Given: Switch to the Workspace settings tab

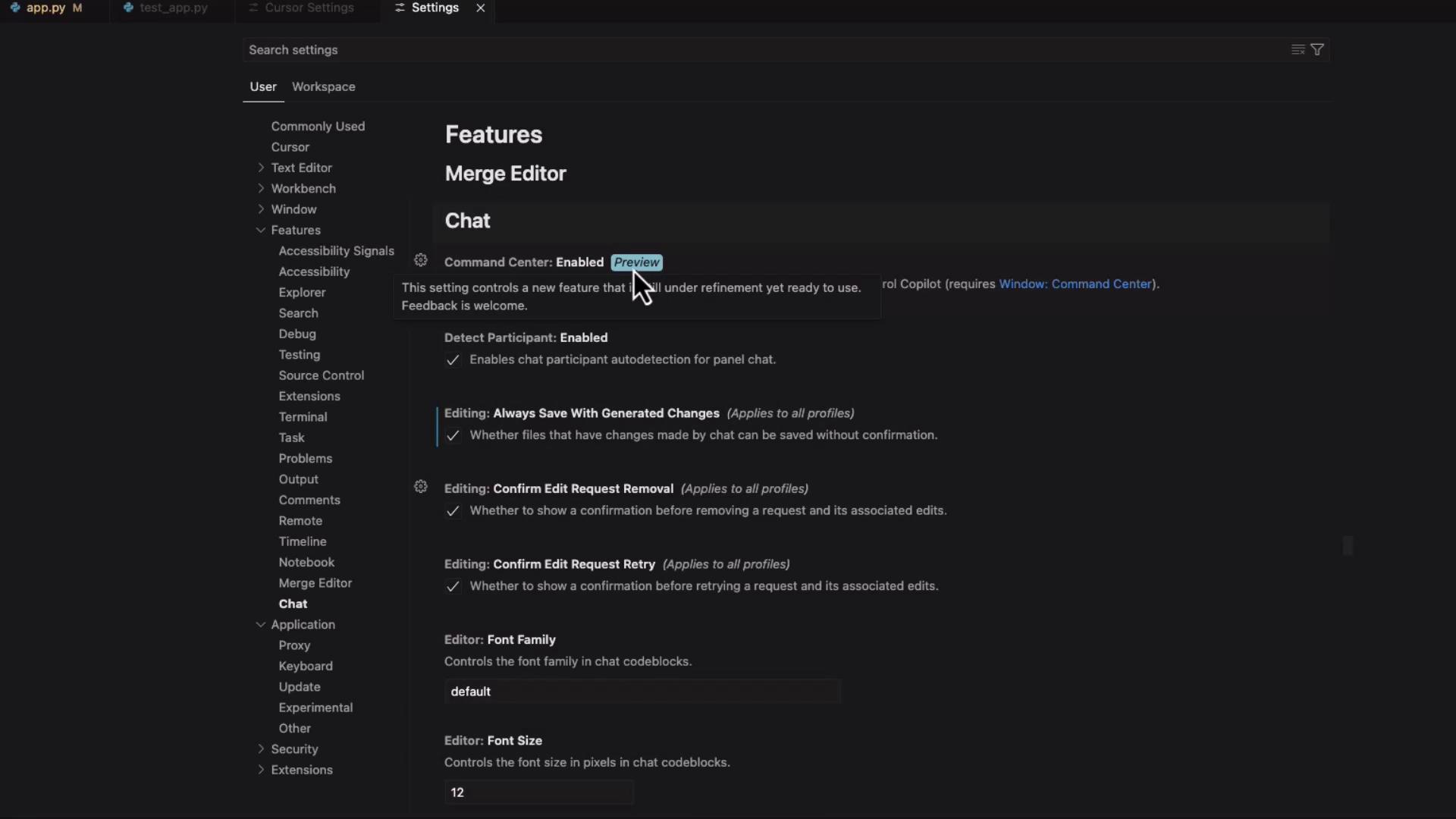Looking at the screenshot, I should [x=323, y=86].
